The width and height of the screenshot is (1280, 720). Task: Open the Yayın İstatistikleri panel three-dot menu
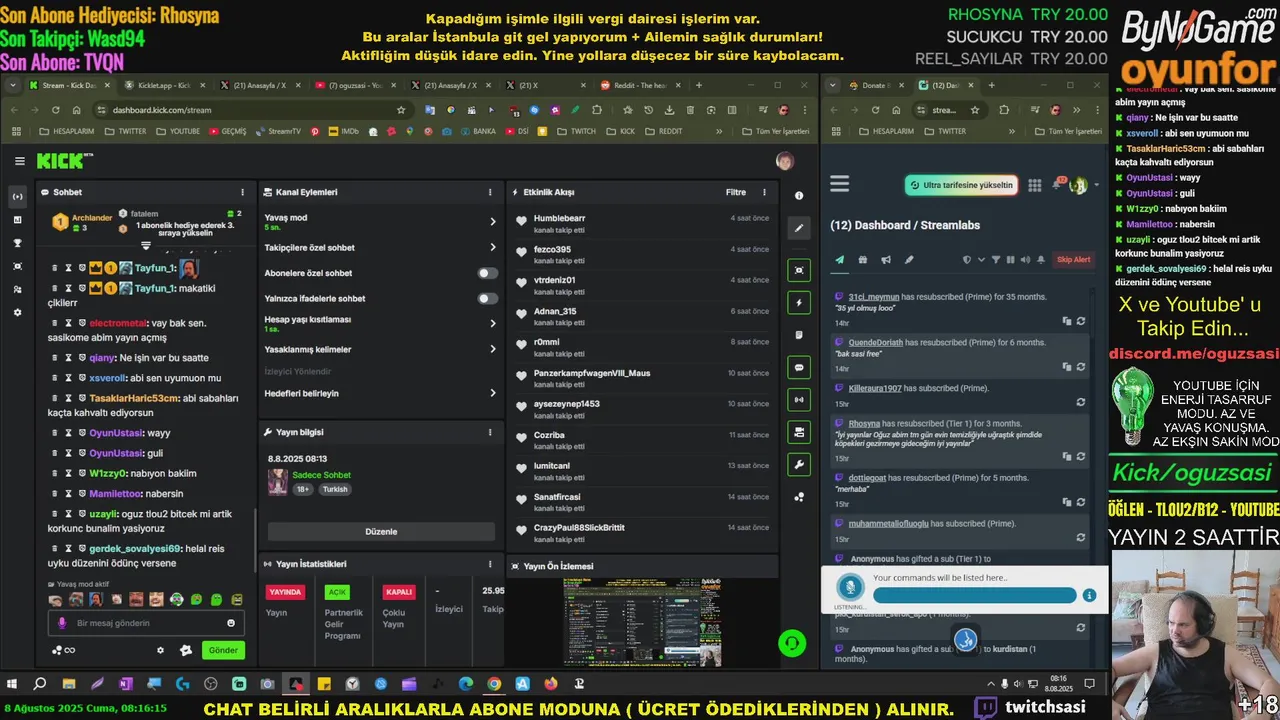click(x=490, y=564)
